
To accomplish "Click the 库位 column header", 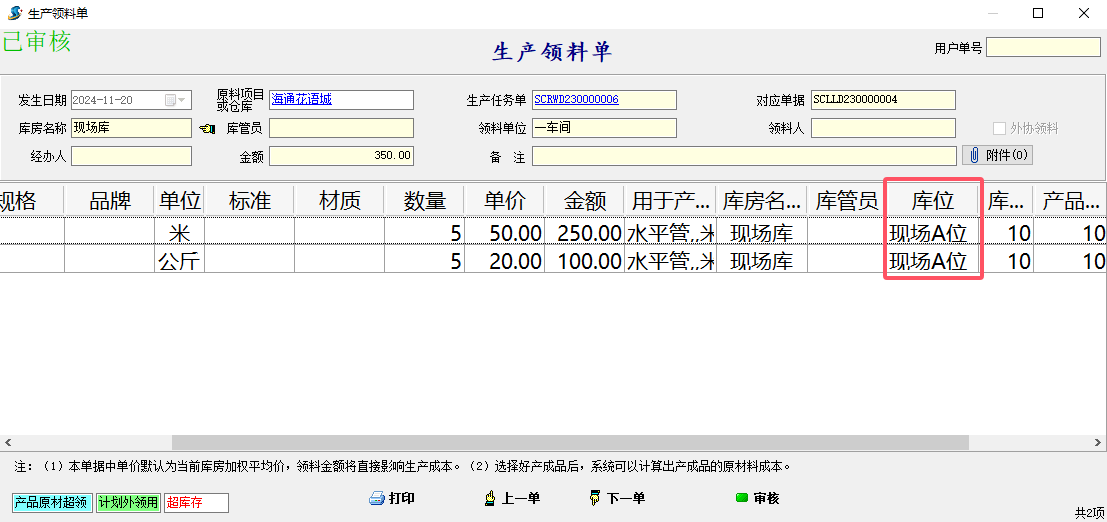I will pos(932,201).
